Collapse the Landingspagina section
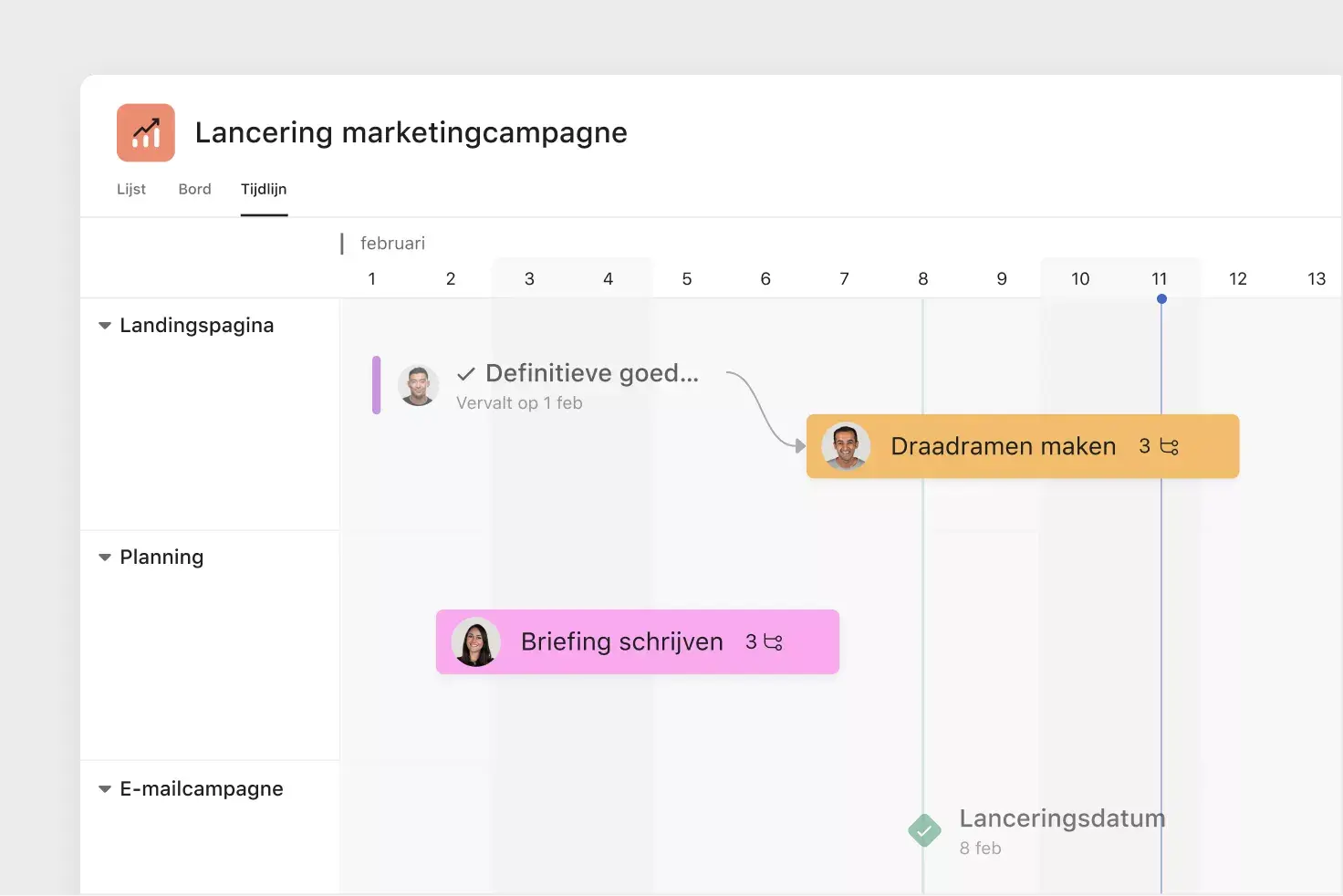 click(104, 325)
